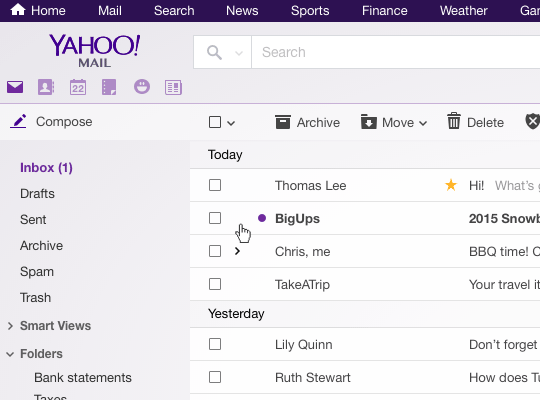Open the select-all dropdown arrow
This screenshot has height=400, width=540.
click(231, 123)
